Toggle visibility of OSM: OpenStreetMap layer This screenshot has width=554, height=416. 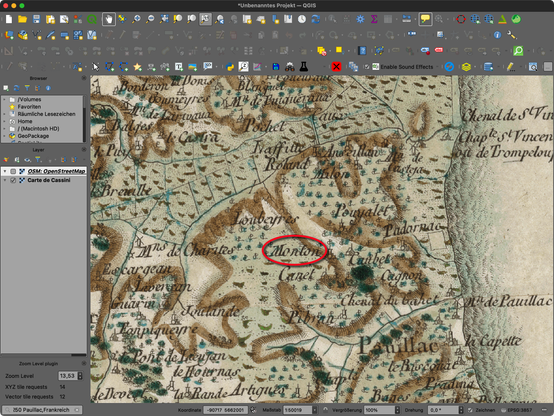coord(13,171)
